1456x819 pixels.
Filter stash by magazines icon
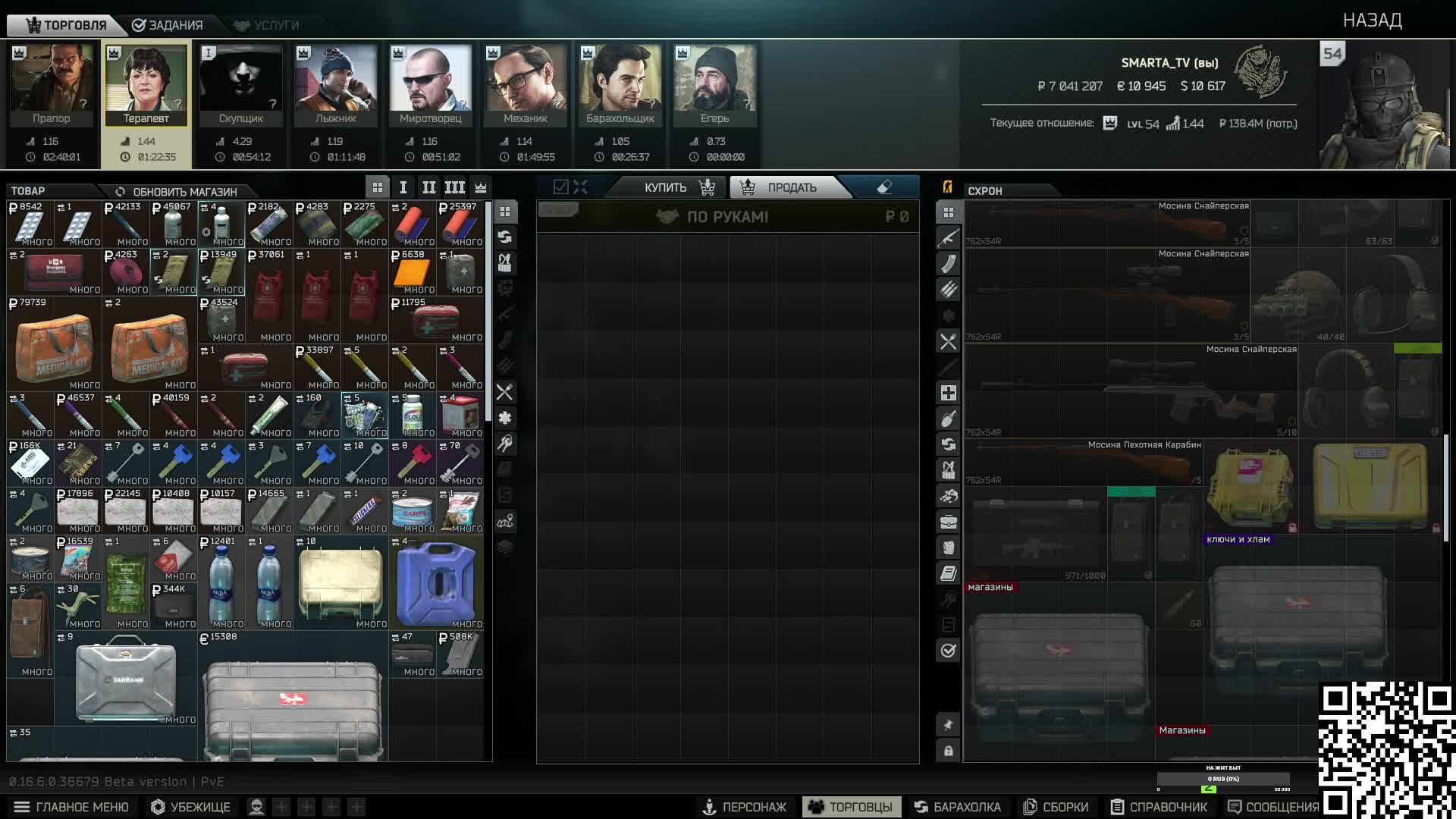pos(948,264)
